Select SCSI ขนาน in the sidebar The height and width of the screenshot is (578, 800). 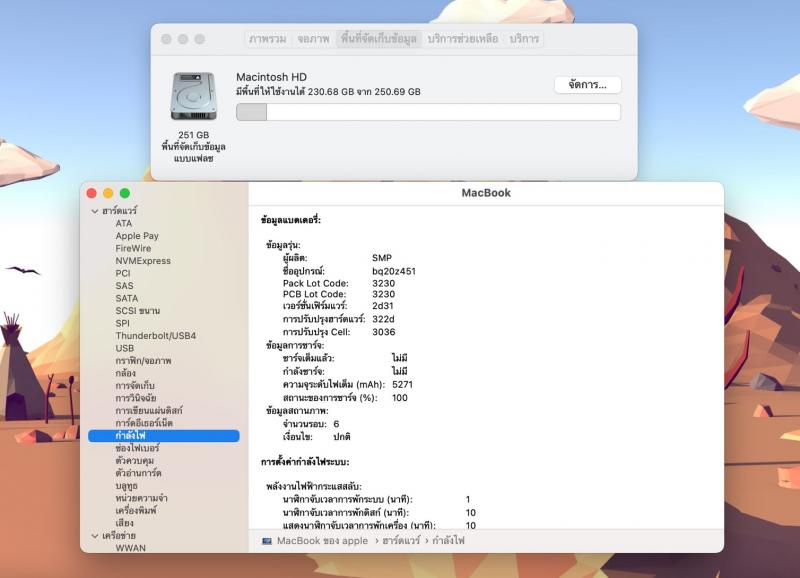point(137,311)
